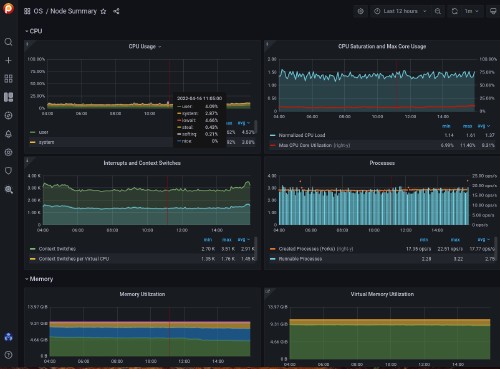
Task: Open the Dashboards four-squares icon in sidebar
Action: click(x=8, y=79)
